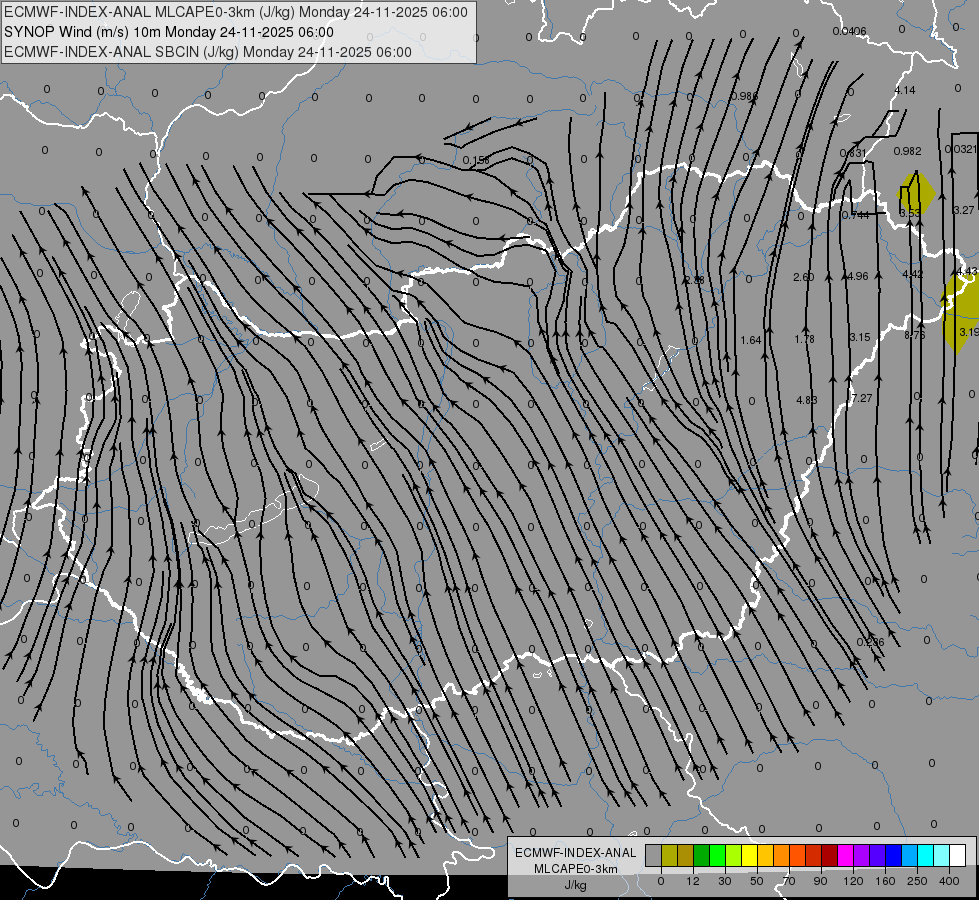Click the 4.42 map value
Viewport: 979px width, 900px height.
[x=912, y=275]
